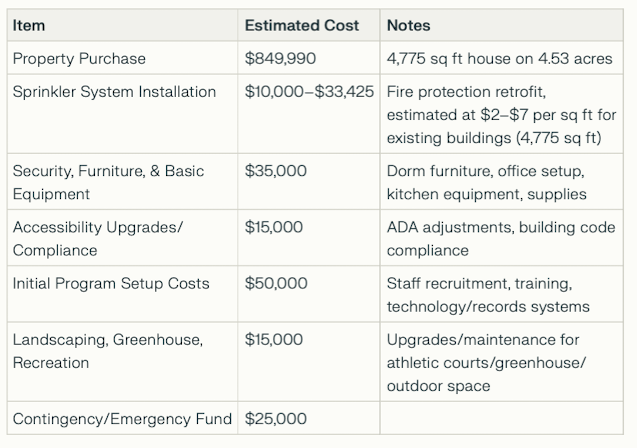Click the $50,000 cost cell
The width and height of the screenshot is (637, 448).
(x=309, y=294)
